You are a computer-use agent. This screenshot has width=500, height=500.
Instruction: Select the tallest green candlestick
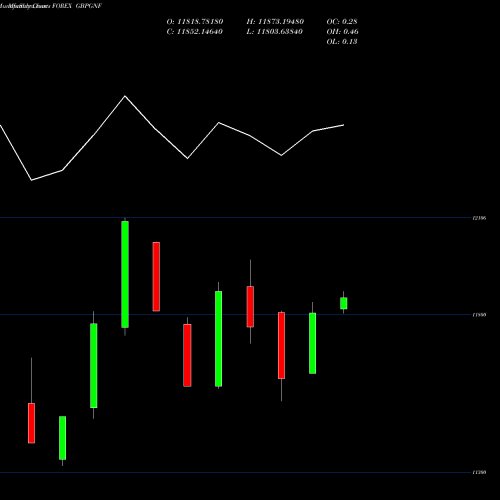pyautogui.click(x=125, y=274)
